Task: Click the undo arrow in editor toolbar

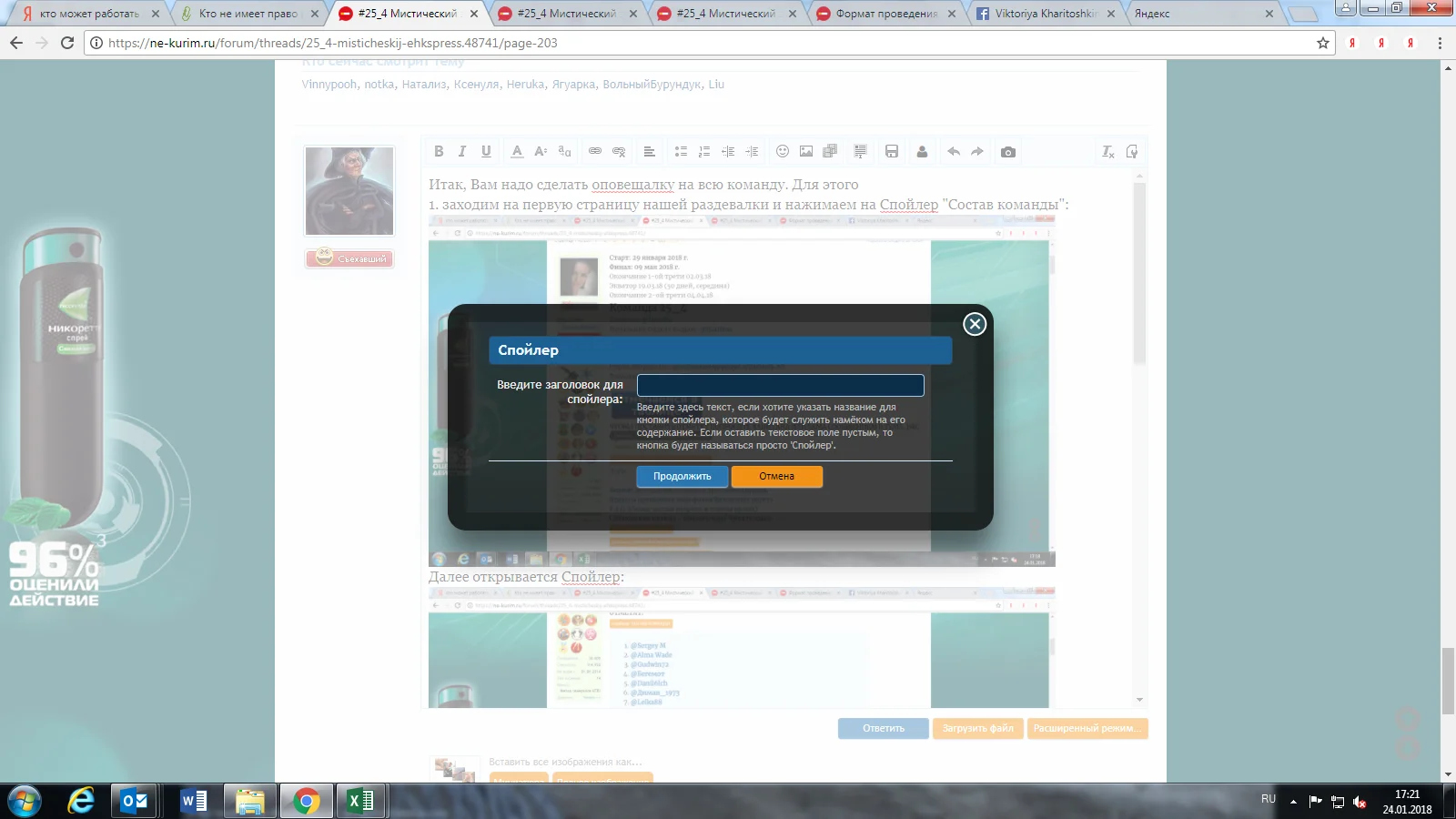Action: pos(953,152)
